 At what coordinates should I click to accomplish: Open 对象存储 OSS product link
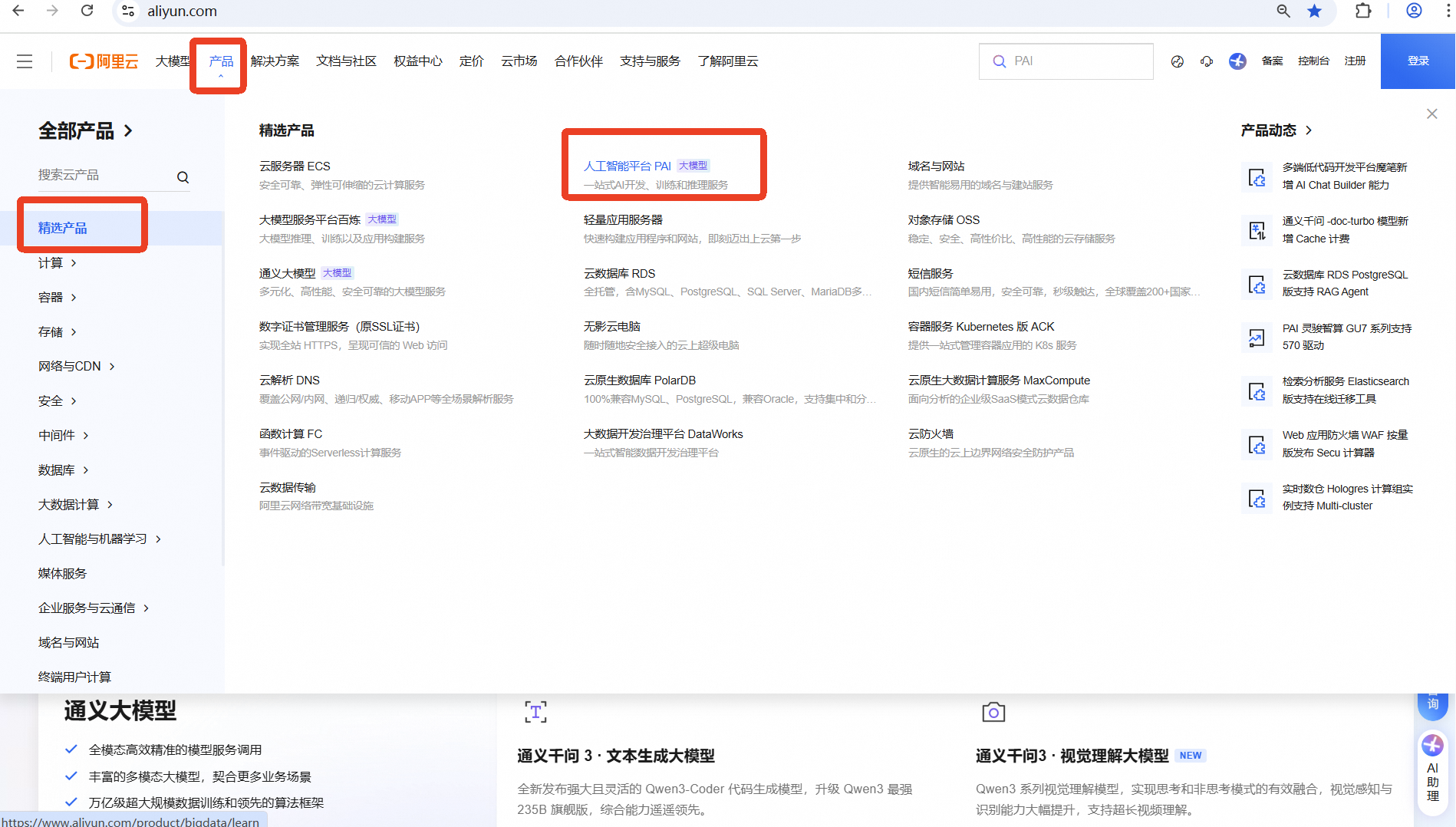[x=944, y=219]
